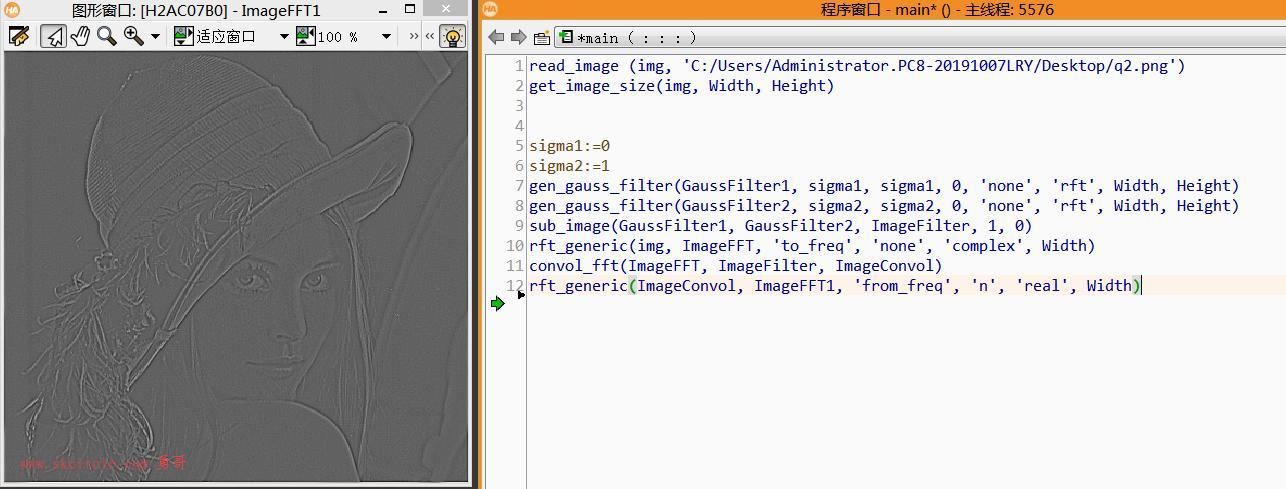Click the window zoom percentage icon
The height and width of the screenshot is (489, 1286).
click(306, 36)
